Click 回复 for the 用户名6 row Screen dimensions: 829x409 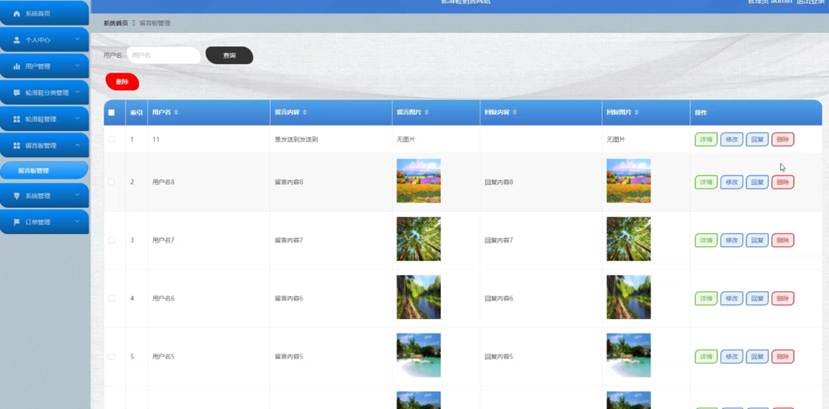pyautogui.click(x=757, y=298)
